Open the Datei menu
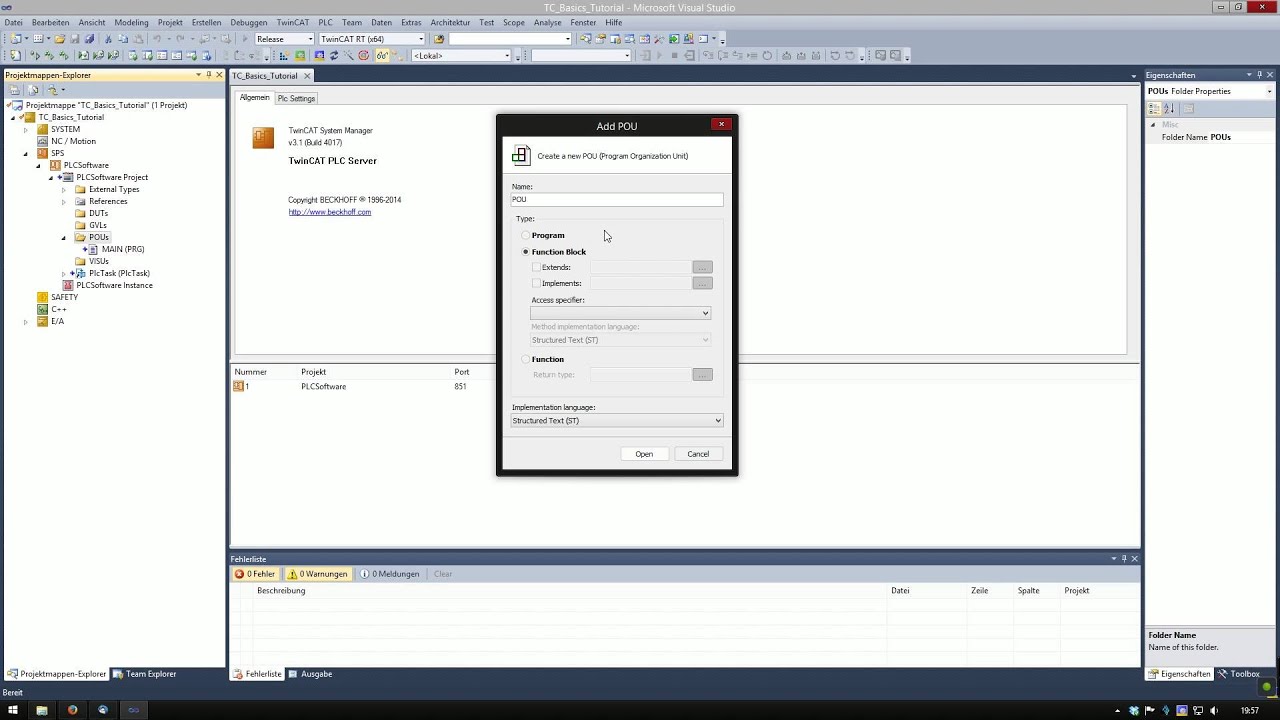The height and width of the screenshot is (720, 1280). pyautogui.click(x=13, y=22)
